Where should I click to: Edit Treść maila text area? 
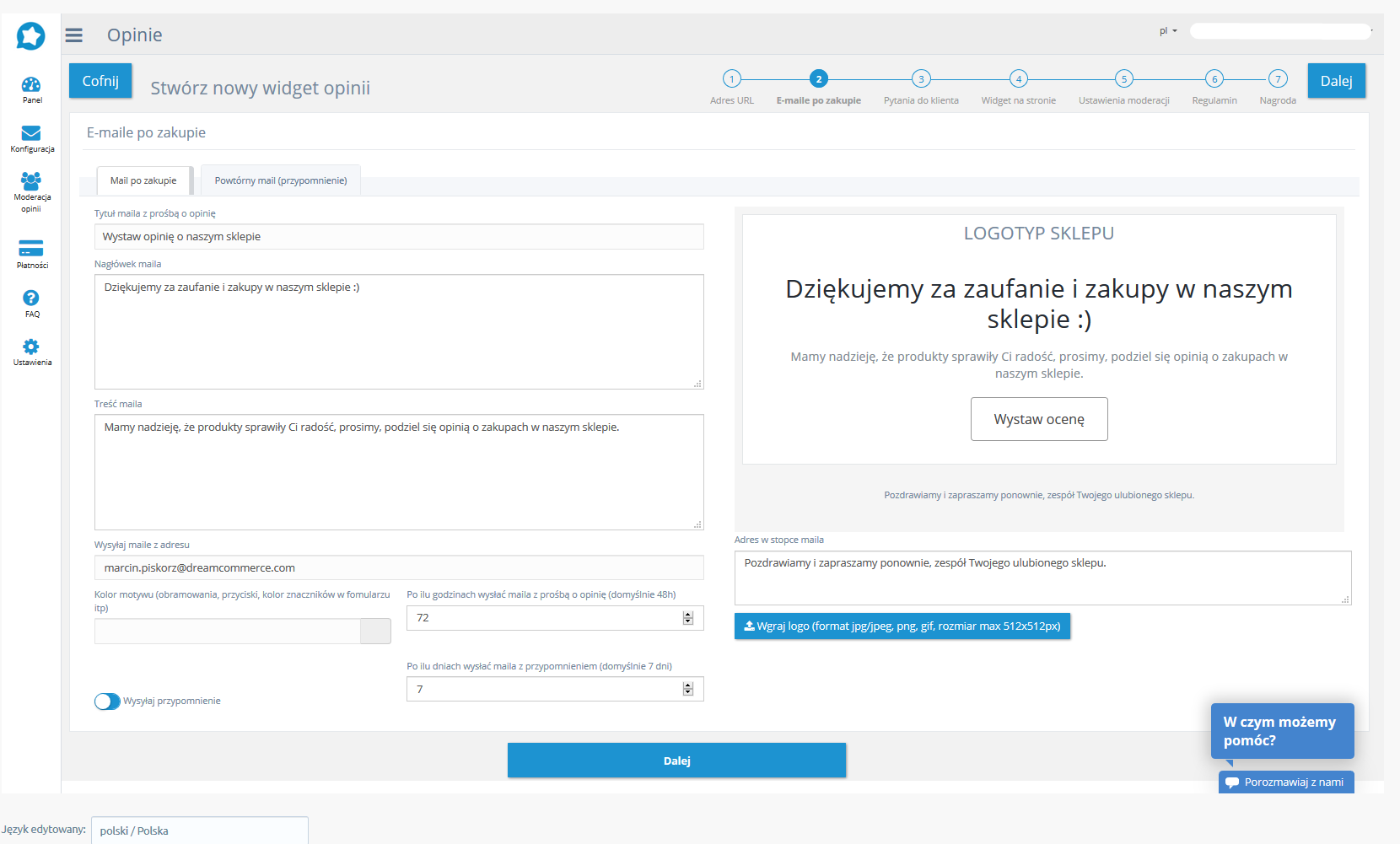pos(399,472)
